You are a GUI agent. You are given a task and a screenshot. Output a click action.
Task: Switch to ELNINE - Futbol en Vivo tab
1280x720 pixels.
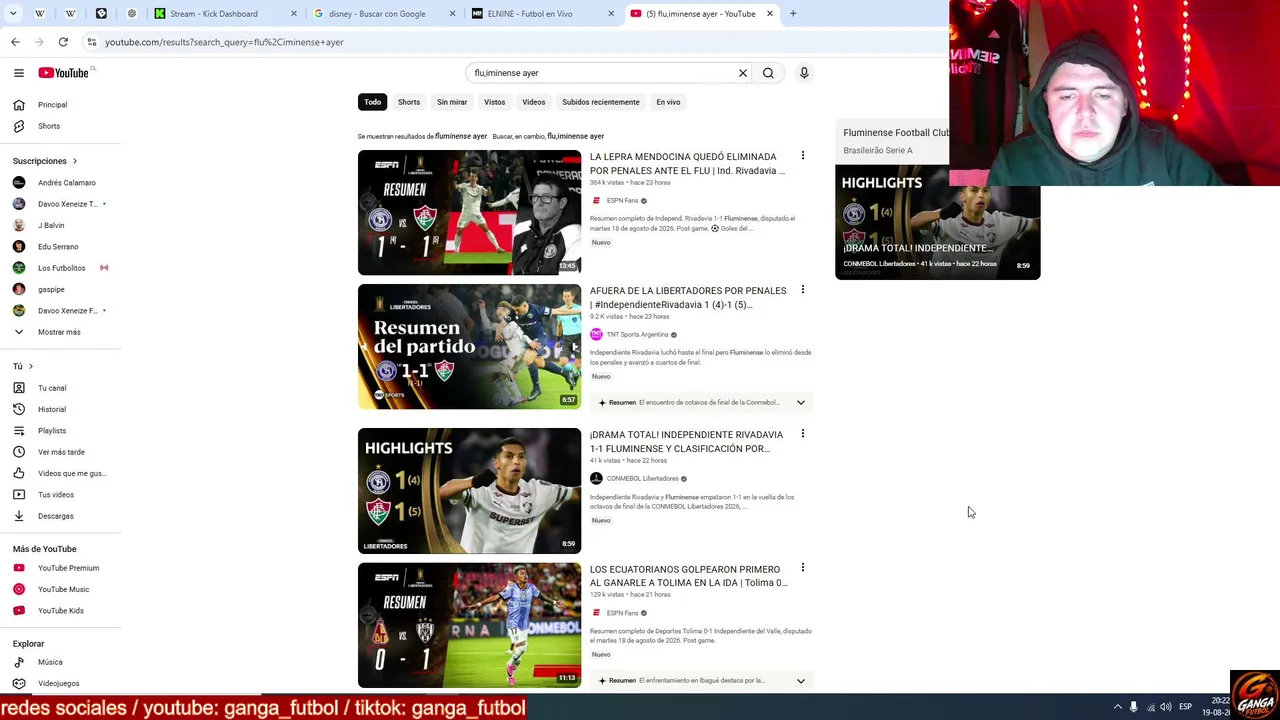click(543, 14)
